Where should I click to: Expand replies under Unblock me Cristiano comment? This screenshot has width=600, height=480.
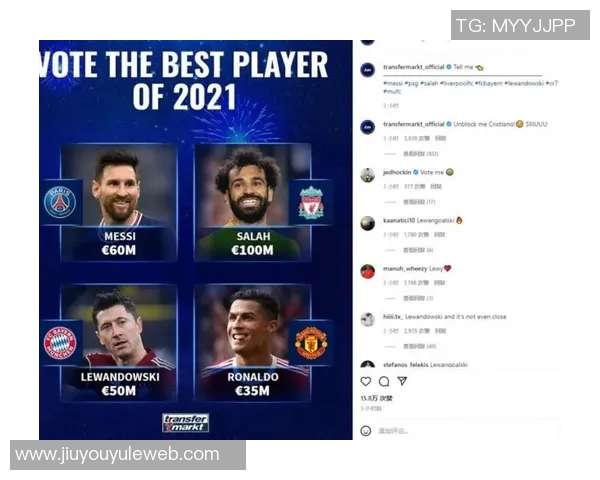(x=420, y=154)
